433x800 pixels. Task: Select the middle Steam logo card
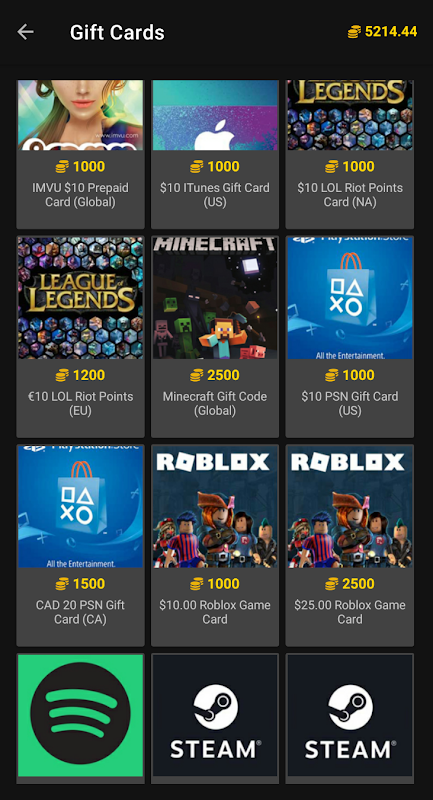click(215, 715)
